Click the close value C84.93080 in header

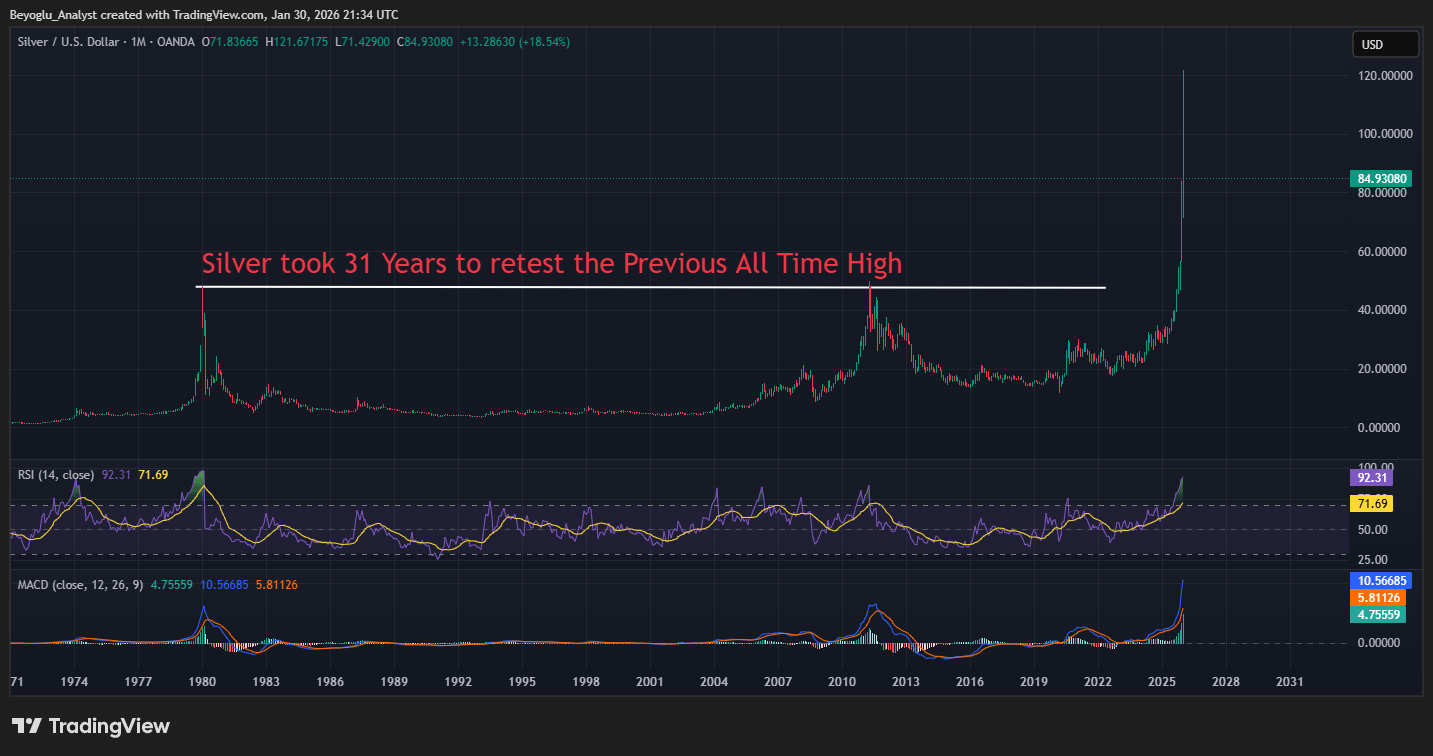point(425,42)
